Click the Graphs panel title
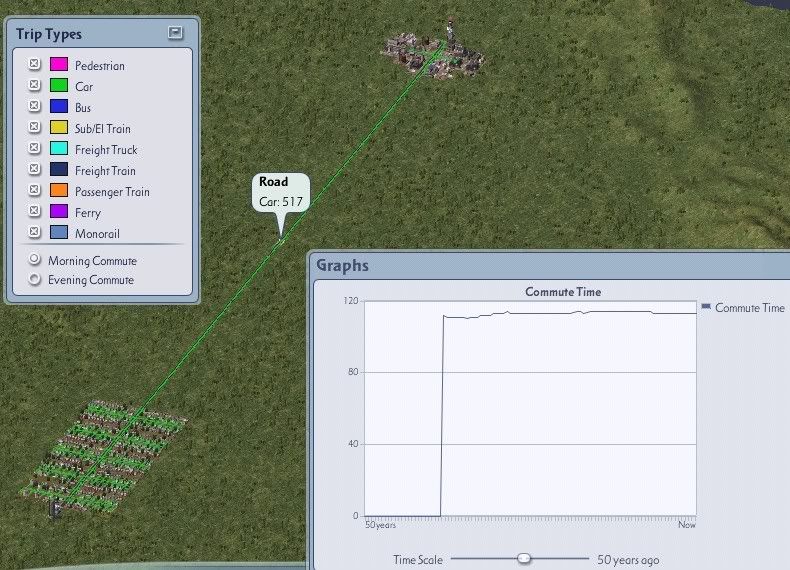Screen dimensions: 790x570 pyautogui.click(x=342, y=265)
